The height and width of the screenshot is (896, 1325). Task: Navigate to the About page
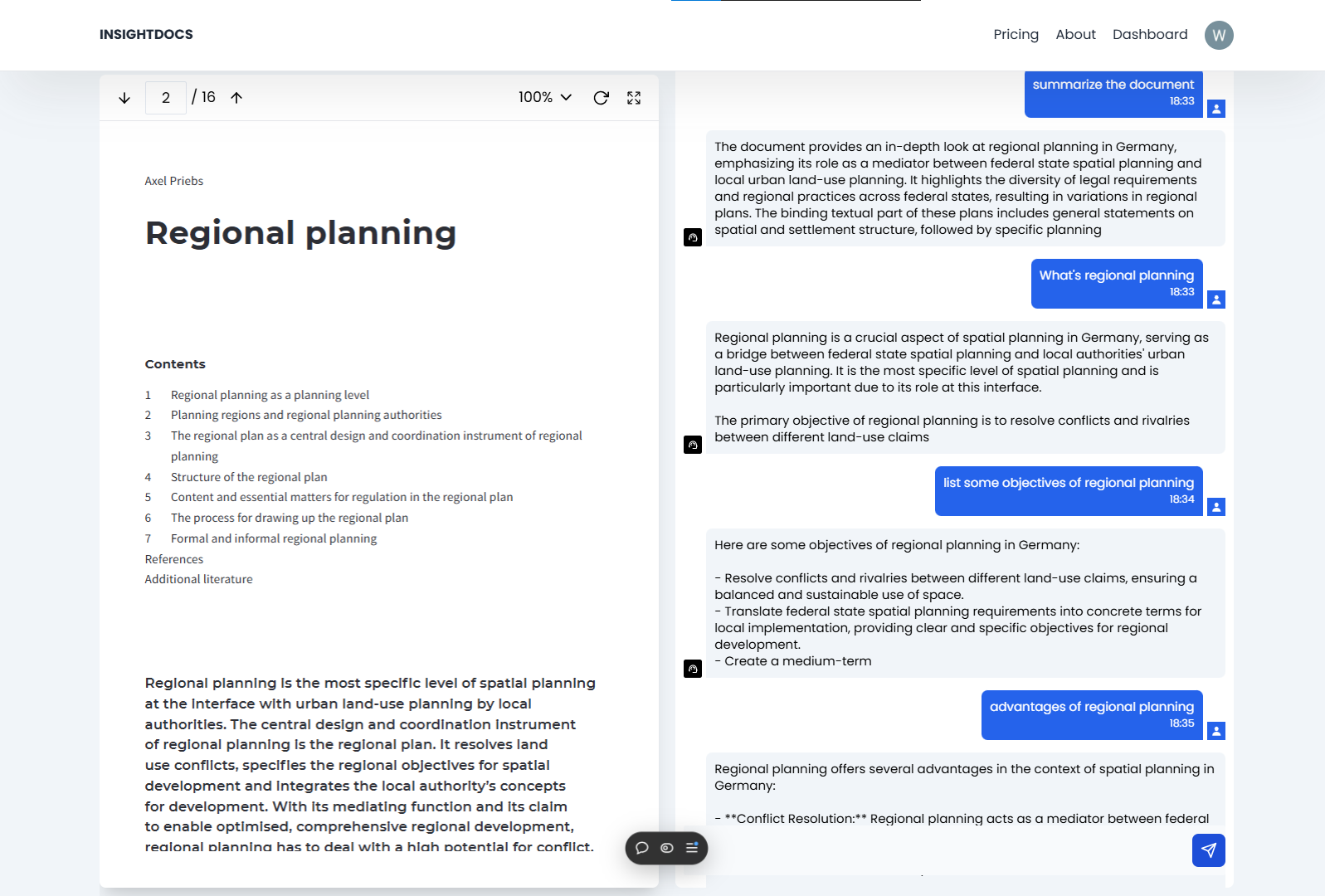[1075, 35]
